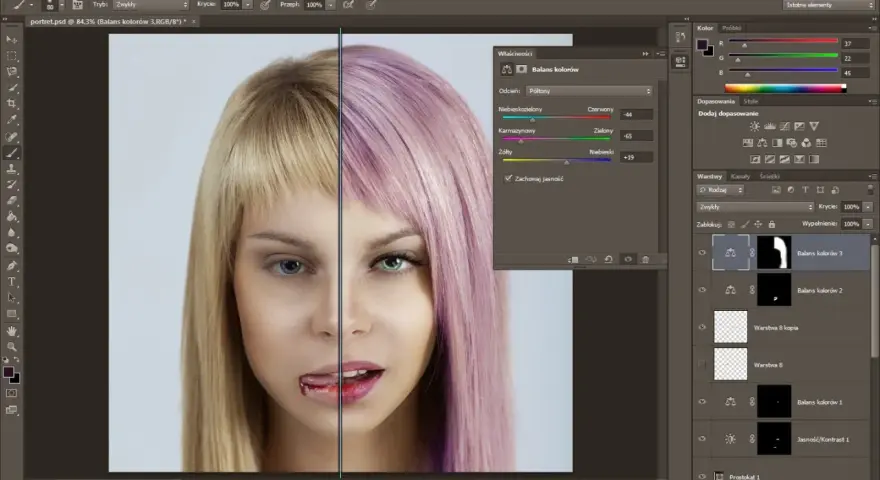Screen dimensions: 880x480
Task: Collapse Właściwości panel with double-arrow button
Action: click(645, 54)
